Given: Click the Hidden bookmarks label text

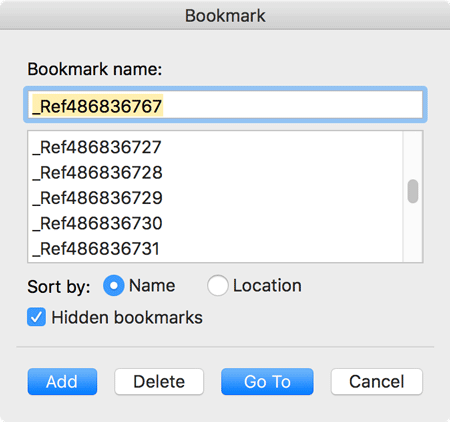Looking at the screenshot, I should click(127, 317).
